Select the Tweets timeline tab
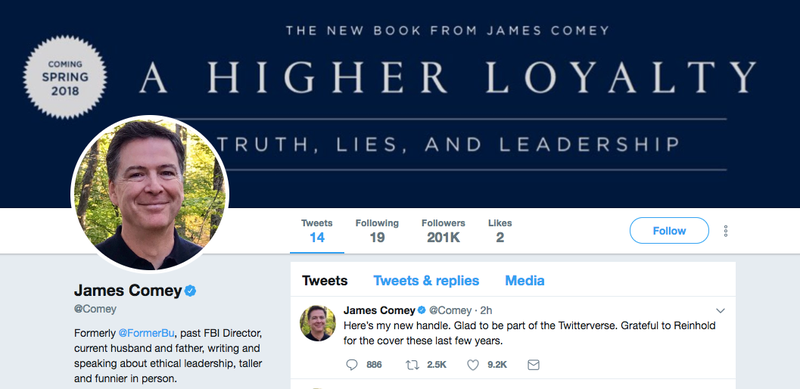Screen dimensions: 800x389 pyautogui.click(x=324, y=281)
